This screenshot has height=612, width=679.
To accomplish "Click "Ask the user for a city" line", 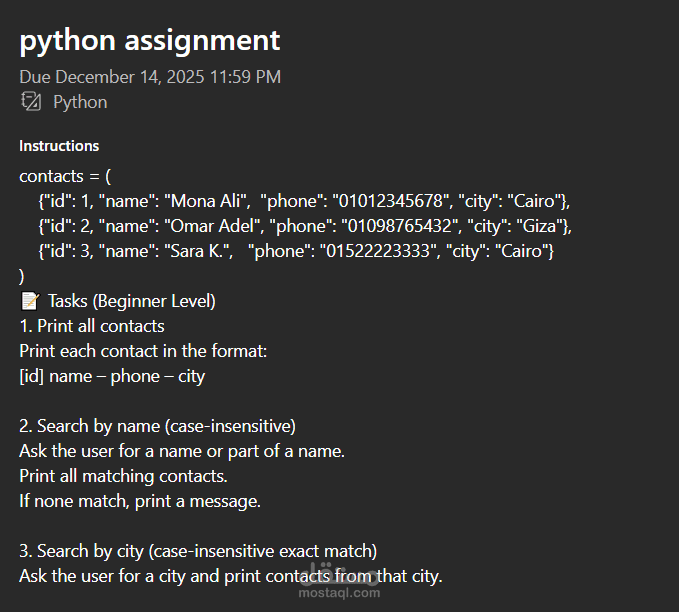I will click(230, 576).
